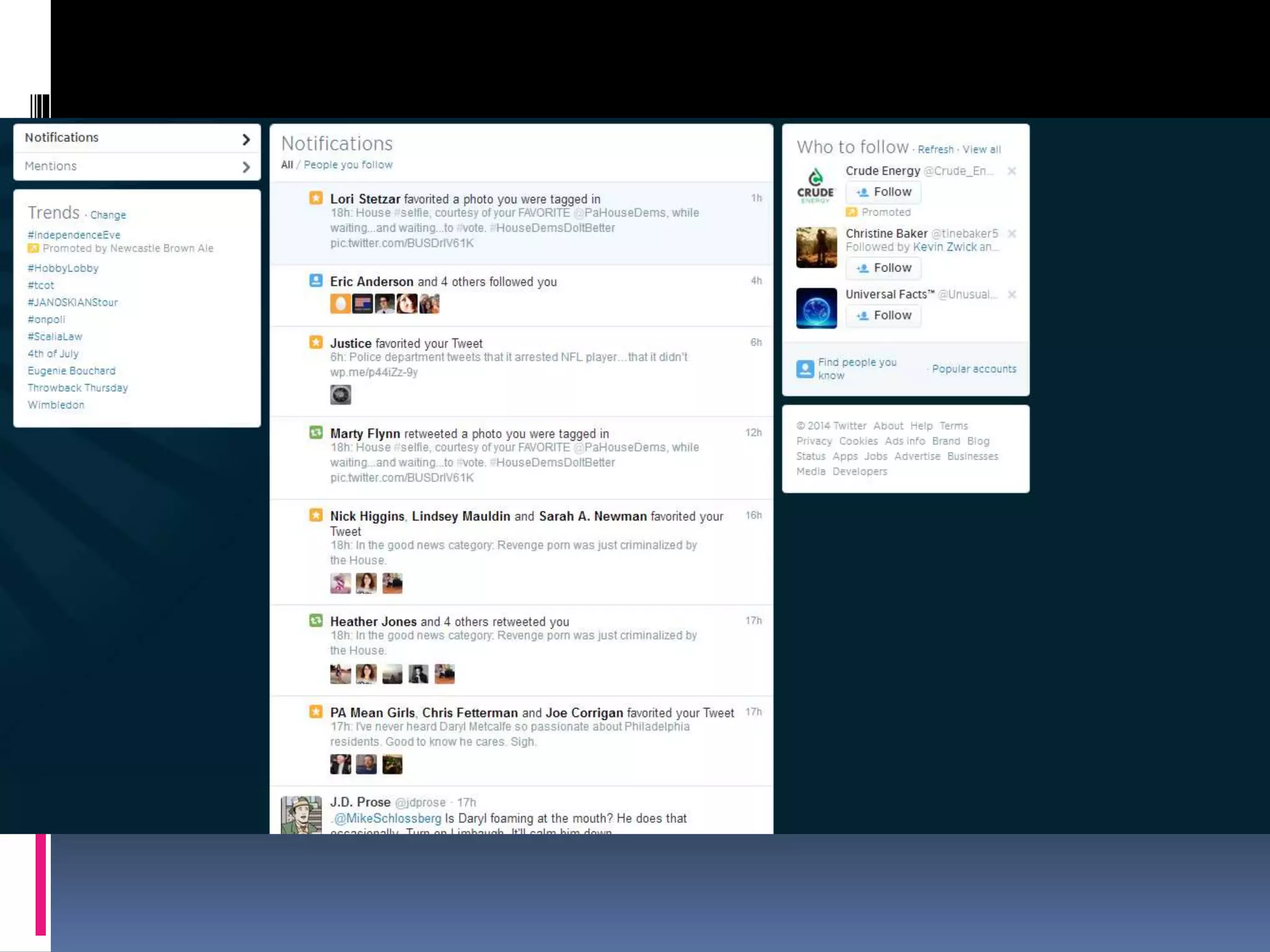Image resolution: width=1270 pixels, height=952 pixels.
Task: Open the avatar under Justice favorited notification
Action: point(340,395)
